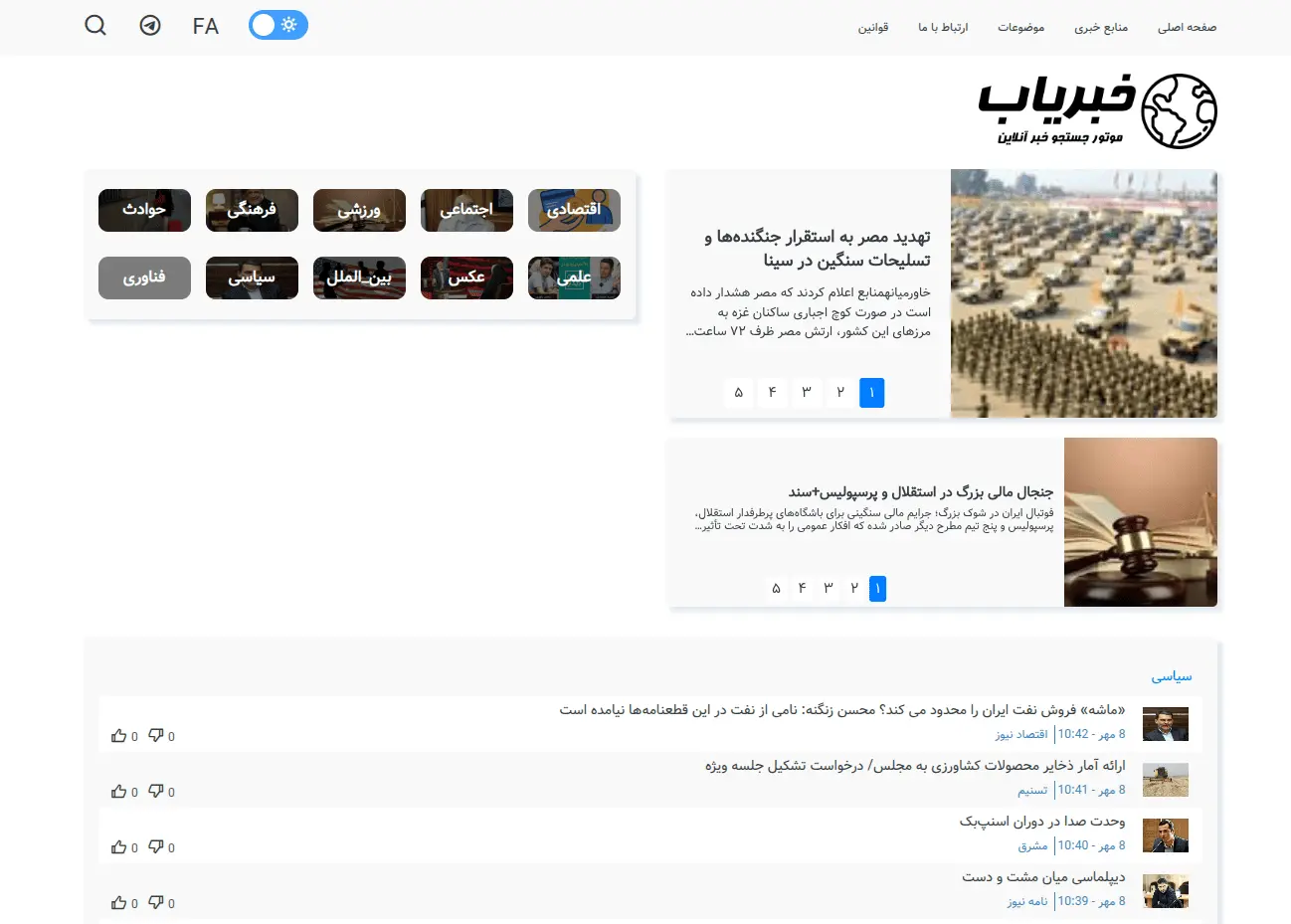
Task: Like the وحدت صدا article
Action: pos(119,847)
